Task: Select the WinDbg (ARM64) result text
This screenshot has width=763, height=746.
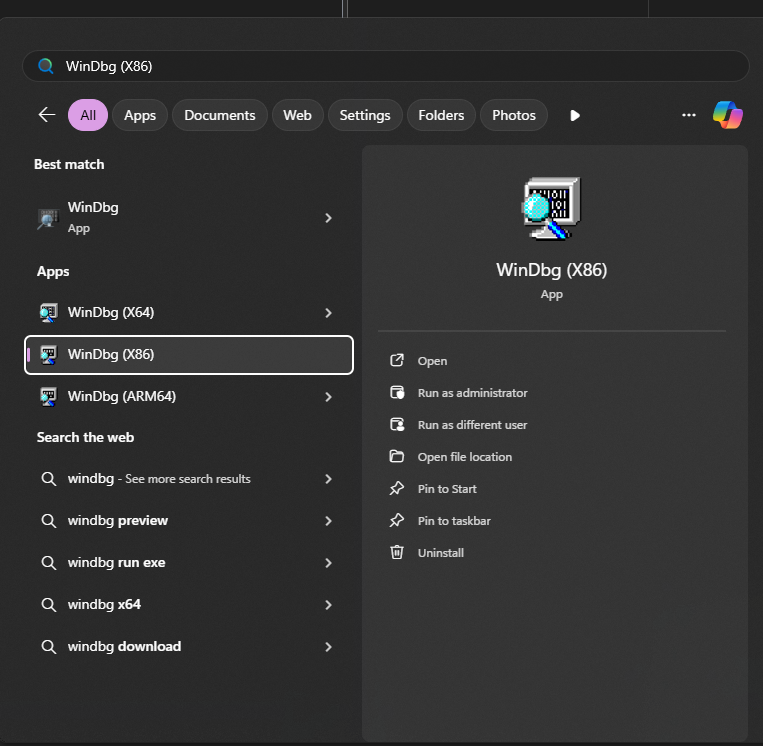Action: click(122, 396)
